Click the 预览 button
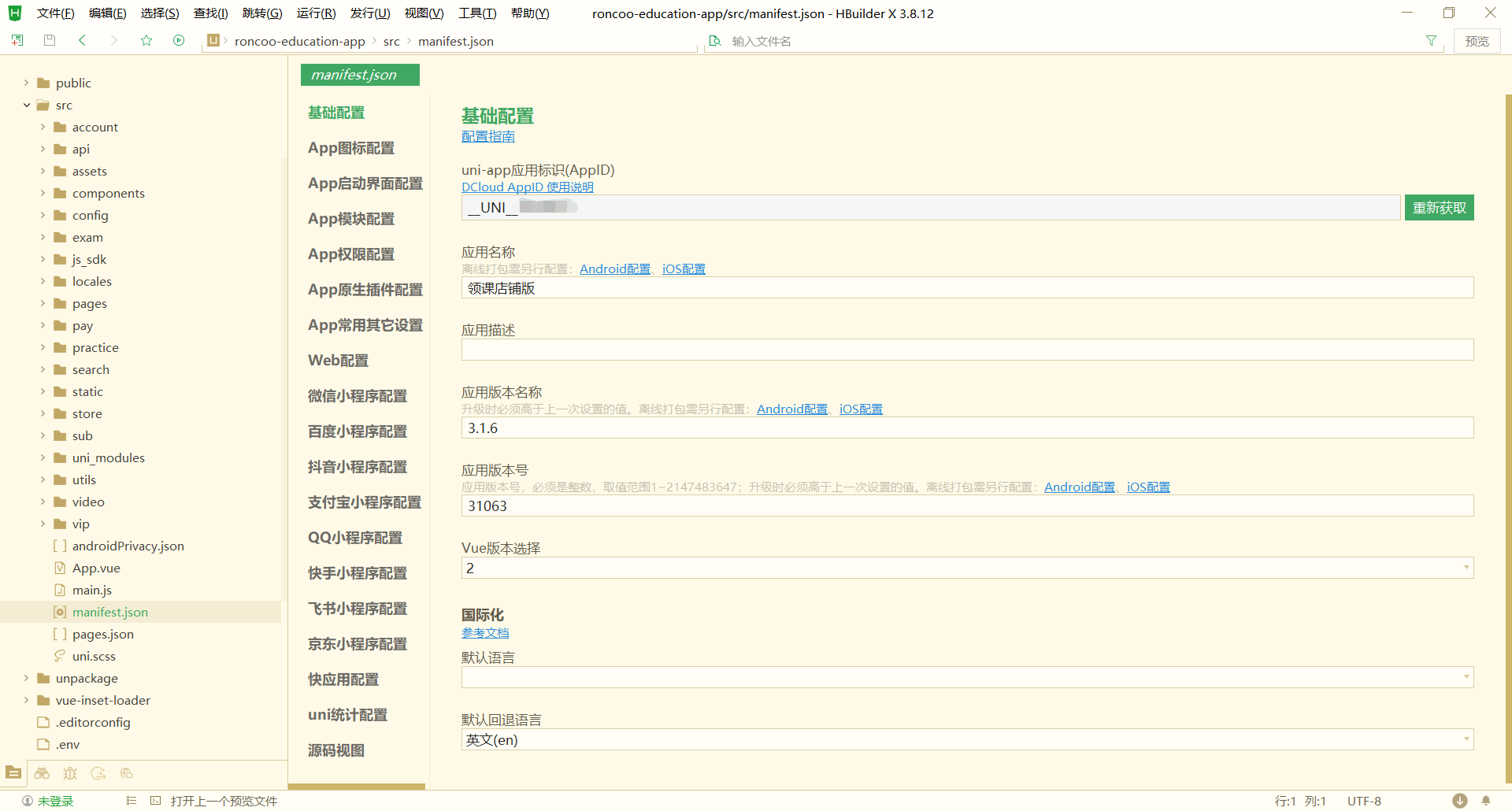Image resolution: width=1512 pixels, height=811 pixels. pos(1477,41)
